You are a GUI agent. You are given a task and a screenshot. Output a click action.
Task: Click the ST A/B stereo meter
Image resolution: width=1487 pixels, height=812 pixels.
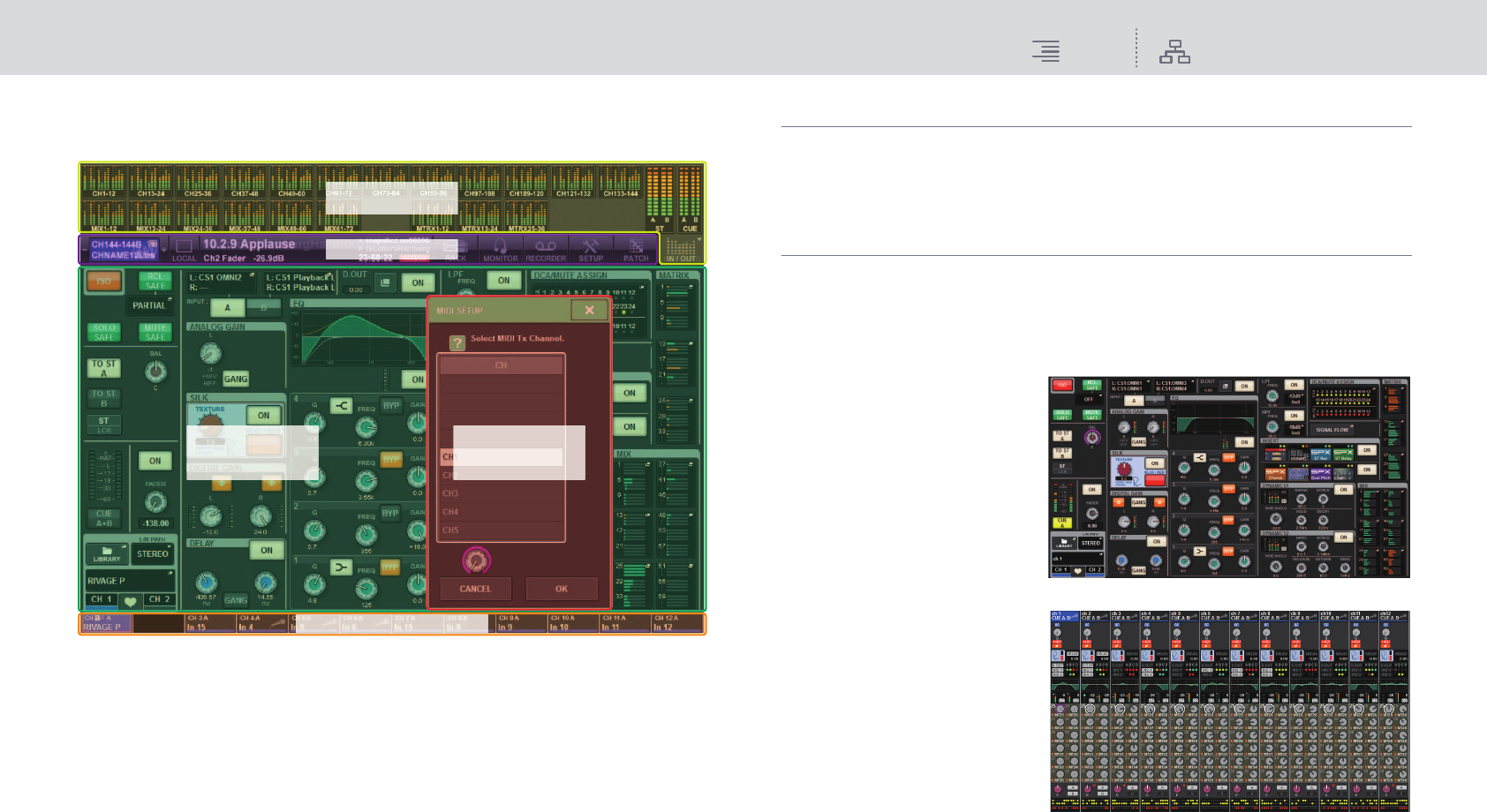point(660,199)
